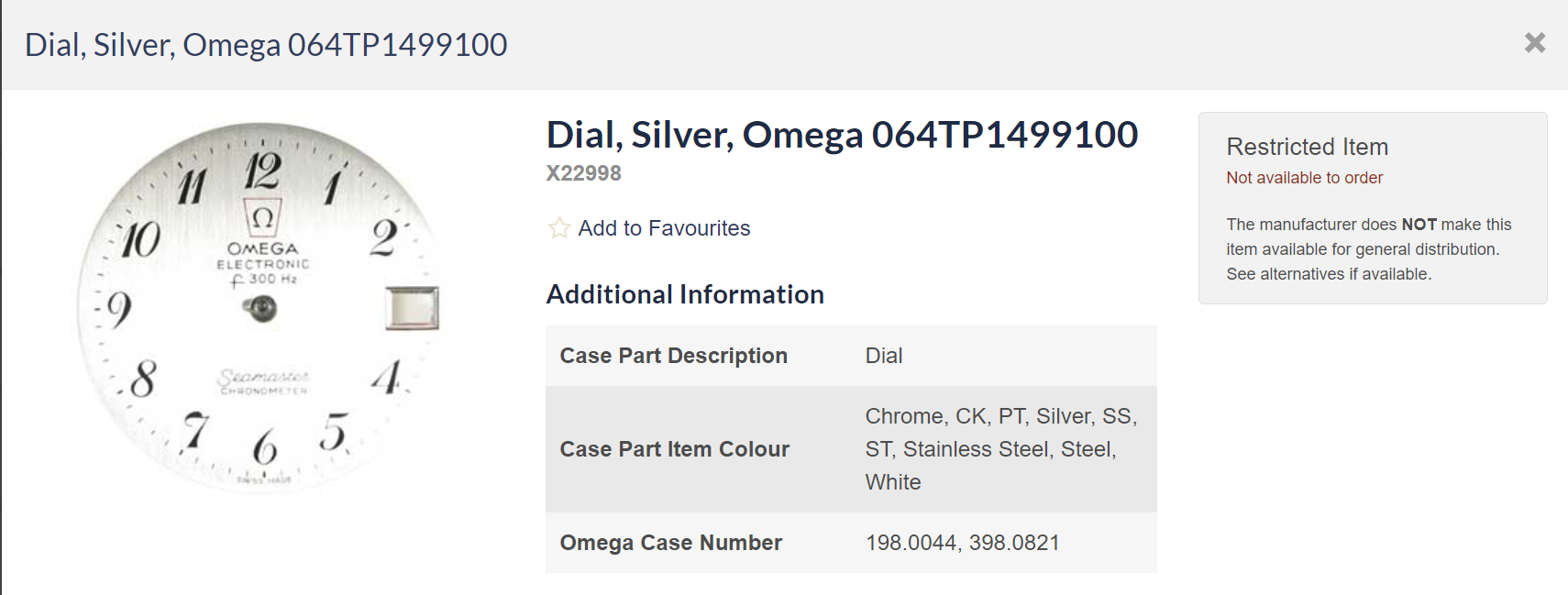Image resolution: width=1568 pixels, height=595 pixels.
Task: Click the case numbers 198.0044, 398.0821
Action: [962, 543]
